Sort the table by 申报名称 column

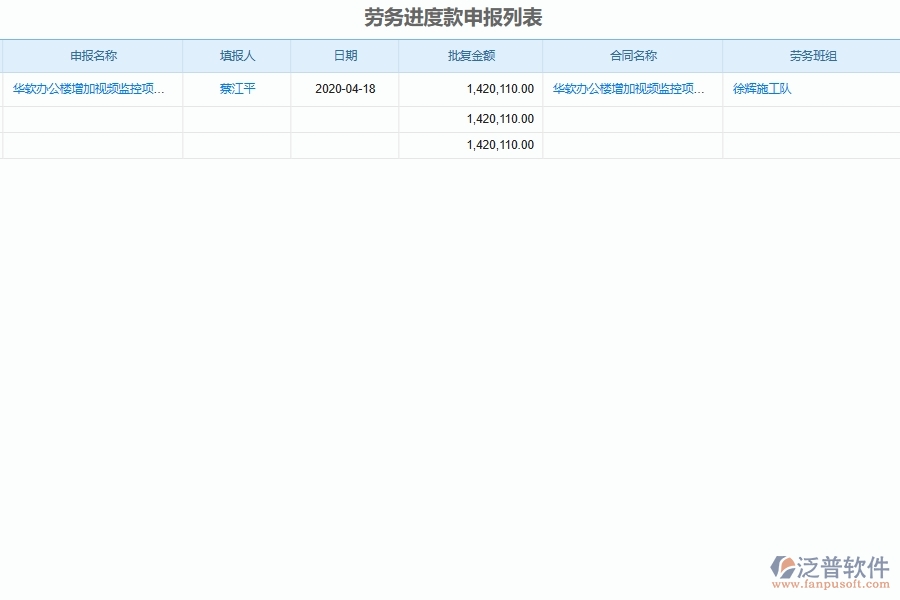[92, 56]
